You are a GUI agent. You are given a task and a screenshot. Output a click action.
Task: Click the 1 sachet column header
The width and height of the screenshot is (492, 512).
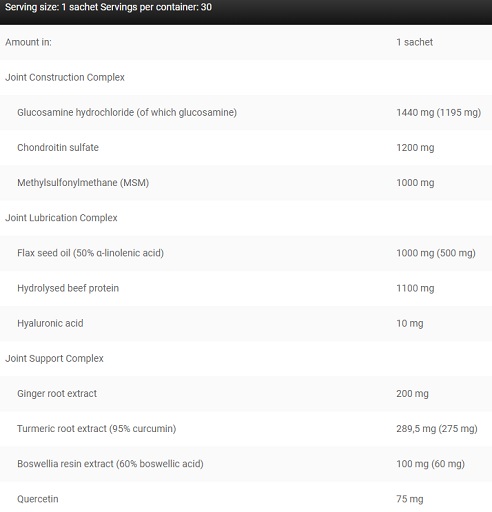click(414, 42)
